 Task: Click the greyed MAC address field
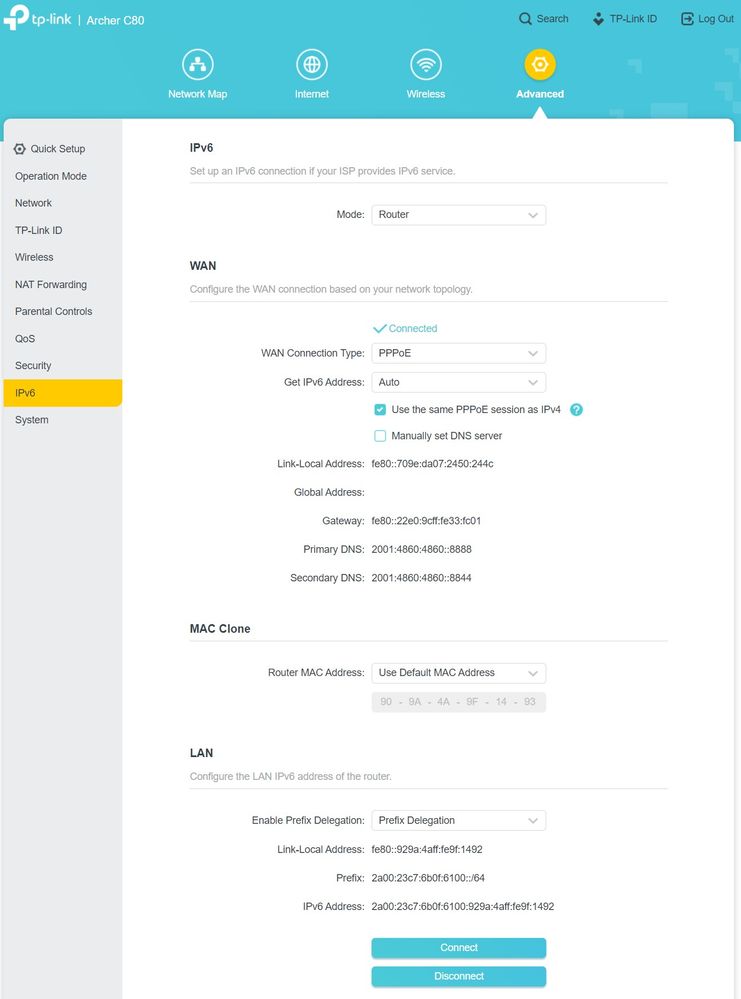458,702
